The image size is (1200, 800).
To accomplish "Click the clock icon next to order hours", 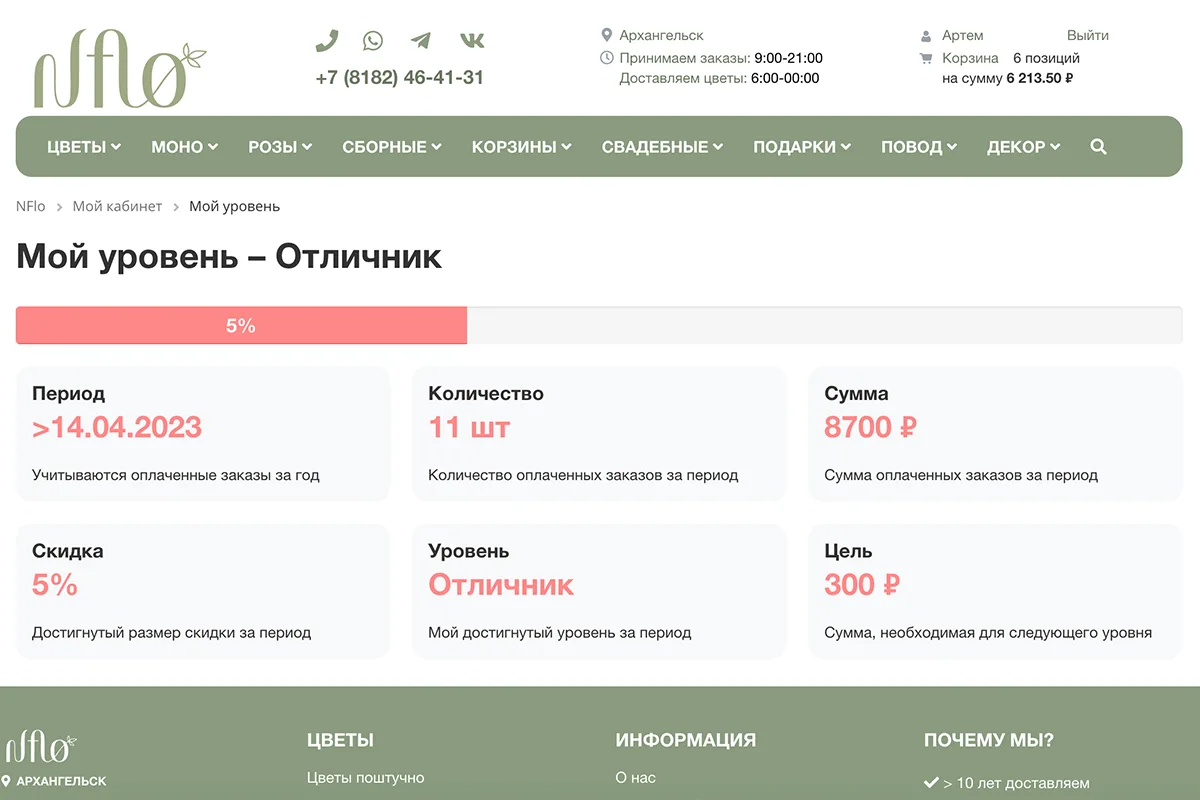I will point(607,57).
